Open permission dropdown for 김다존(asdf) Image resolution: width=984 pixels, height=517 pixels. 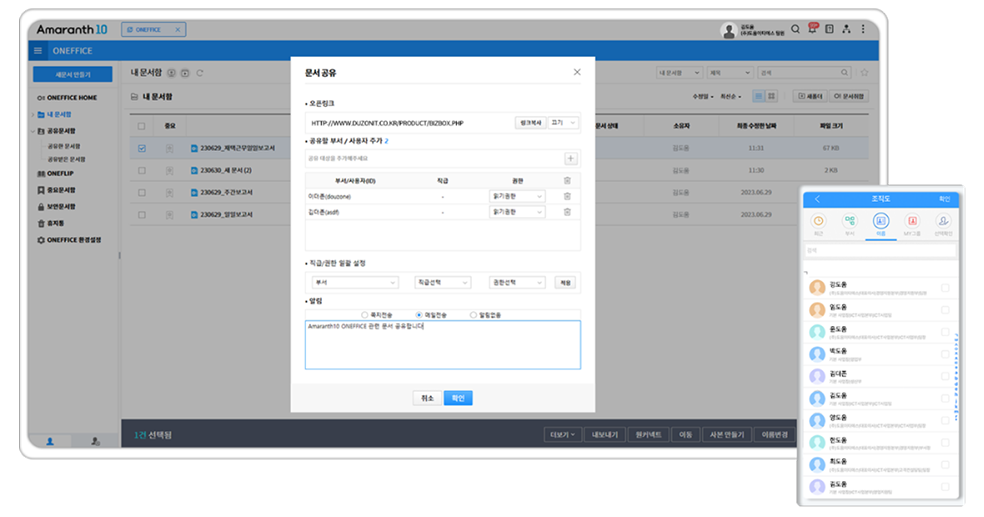[x=517, y=212]
